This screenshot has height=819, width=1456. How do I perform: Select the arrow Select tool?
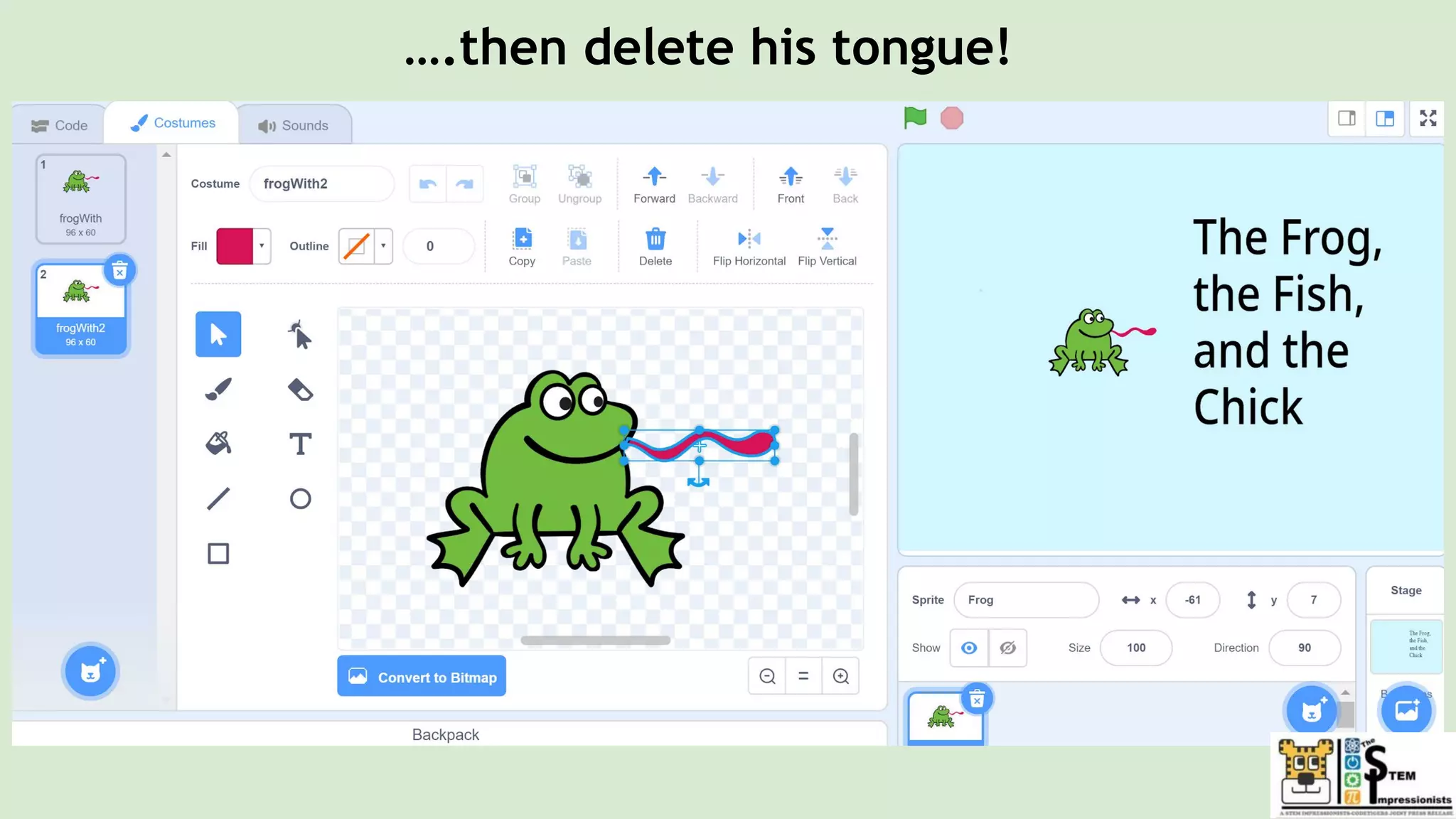218,334
